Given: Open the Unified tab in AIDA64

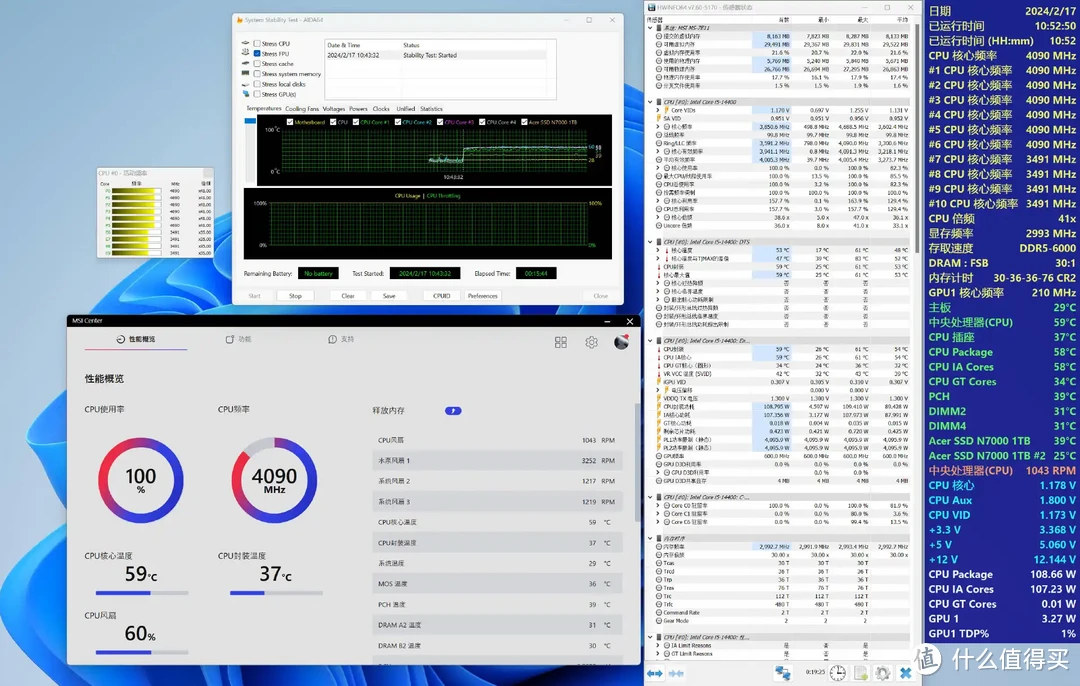Looking at the screenshot, I should 406,109.
